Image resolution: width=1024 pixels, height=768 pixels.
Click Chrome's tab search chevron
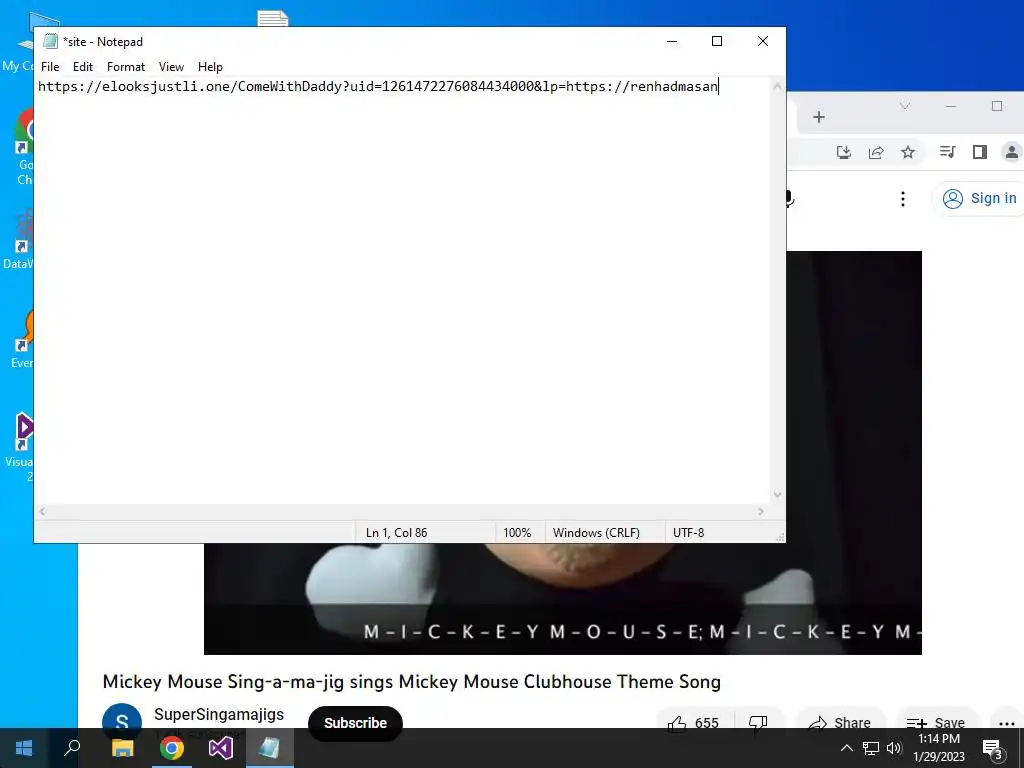(904, 106)
